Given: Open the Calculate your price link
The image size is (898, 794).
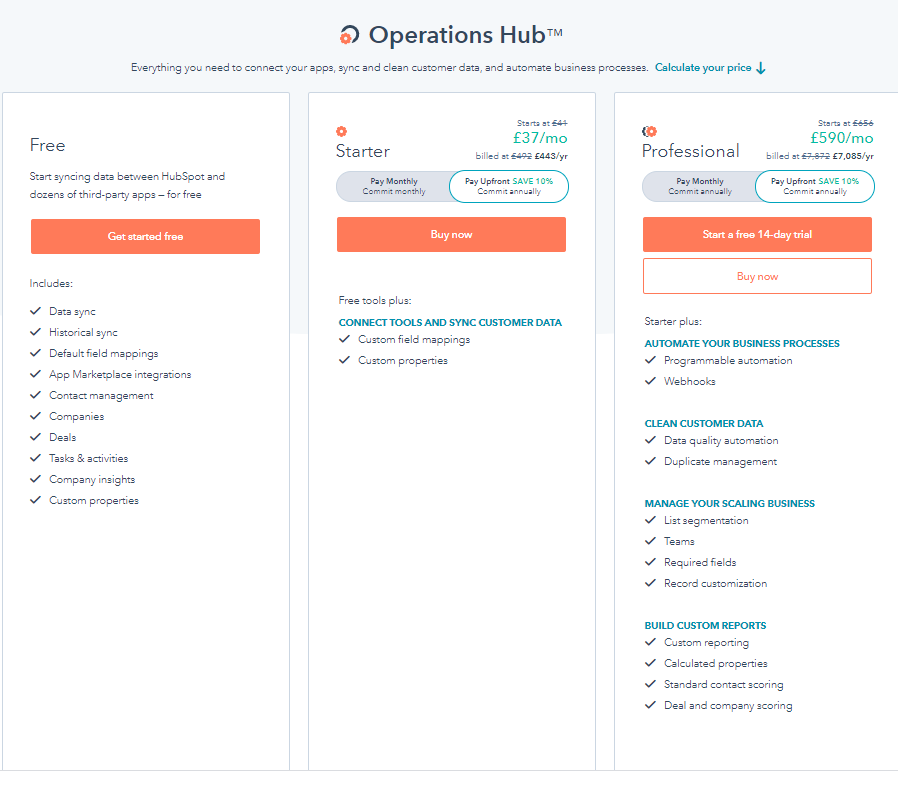Looking at the screenshot, I should [x=703, y=68].
